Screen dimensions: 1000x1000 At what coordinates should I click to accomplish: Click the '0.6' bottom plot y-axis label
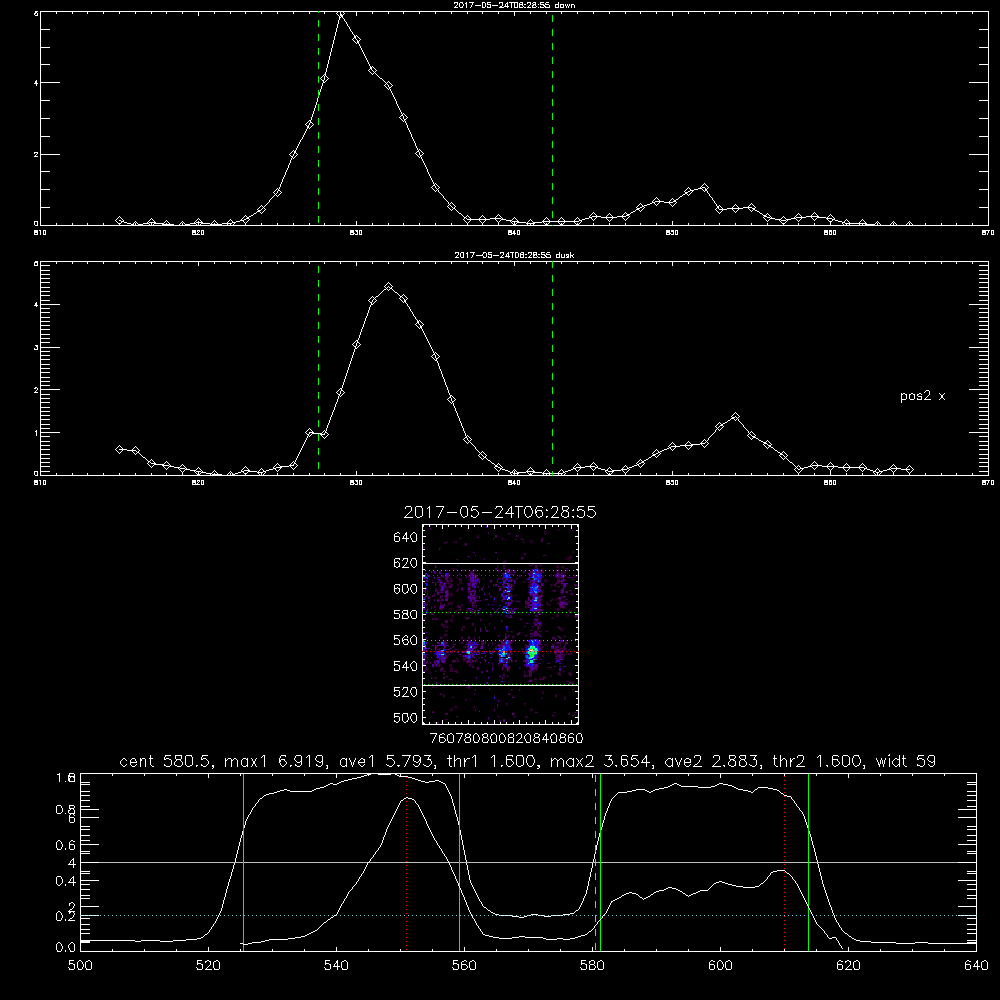click(x=66, y=845)
